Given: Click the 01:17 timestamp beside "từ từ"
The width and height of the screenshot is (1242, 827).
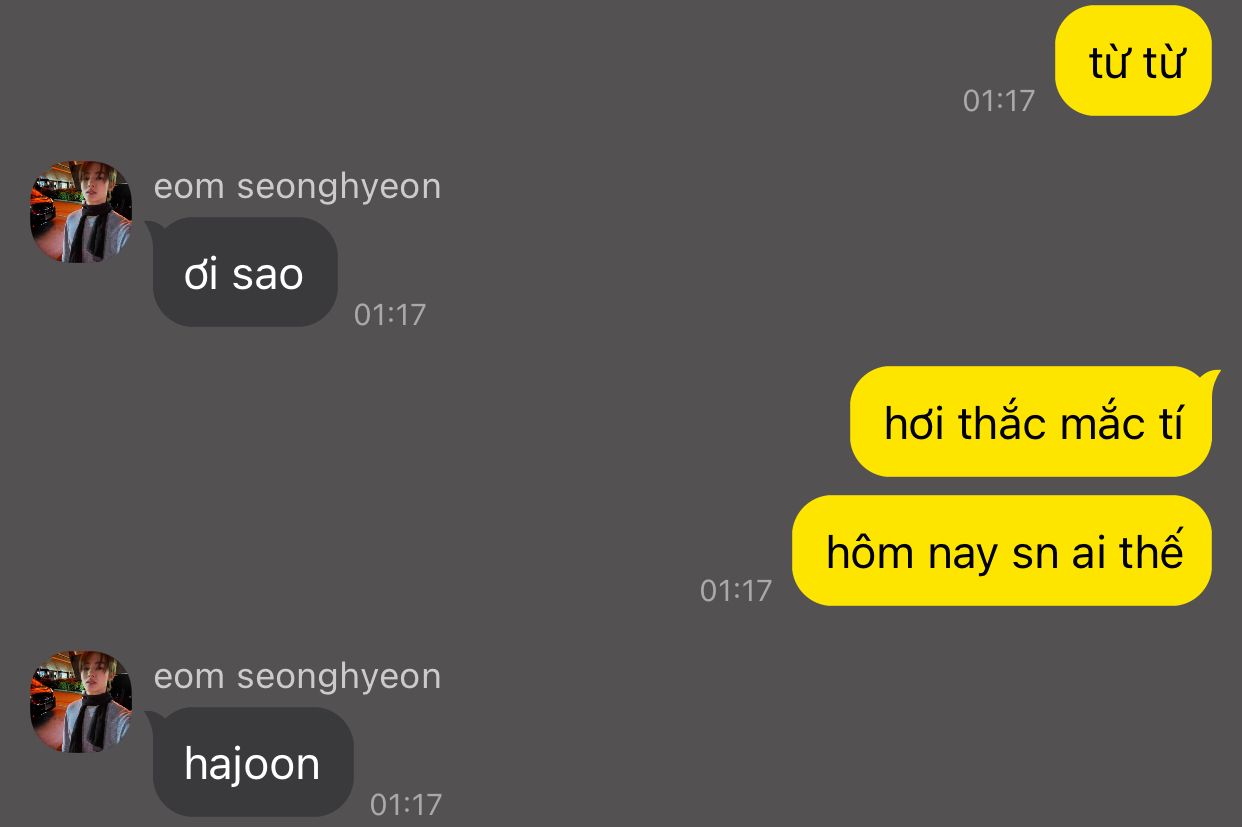Looking at the screenshot, I should [x=998, y=100].
